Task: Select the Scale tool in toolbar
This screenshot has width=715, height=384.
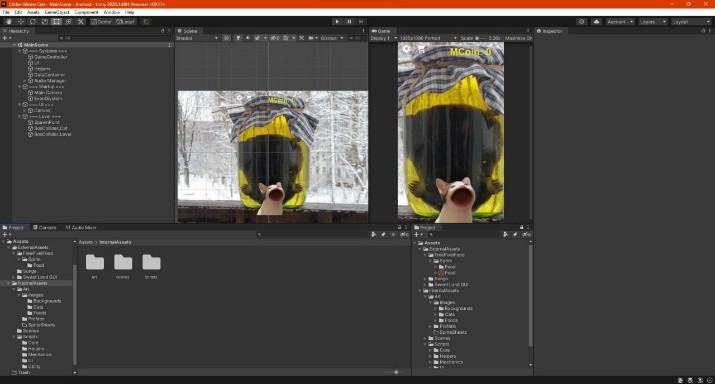Action: click(45, 21)
